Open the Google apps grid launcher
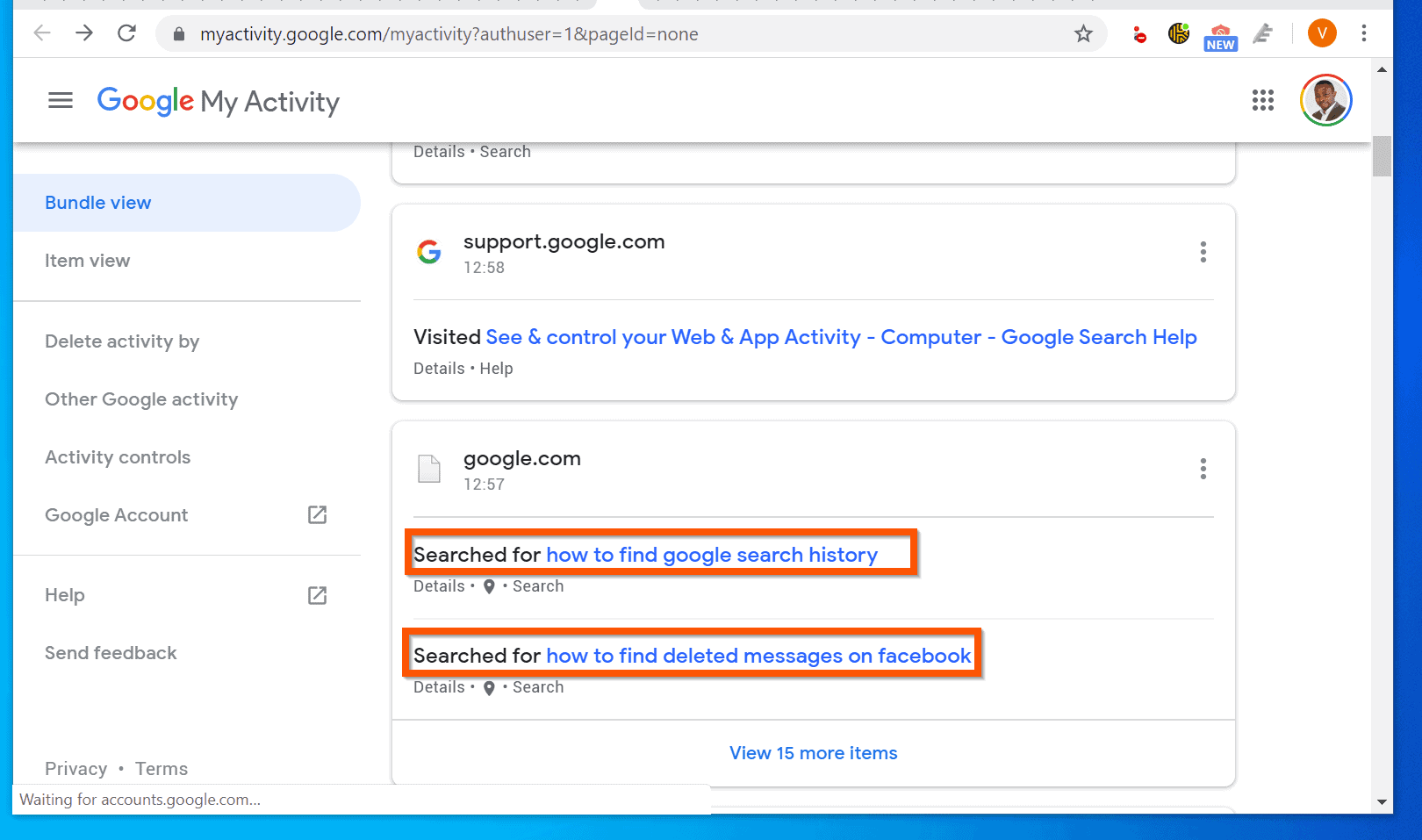Image resolution: width=1422 pixels, height=840 pixels. [1263, 100]
